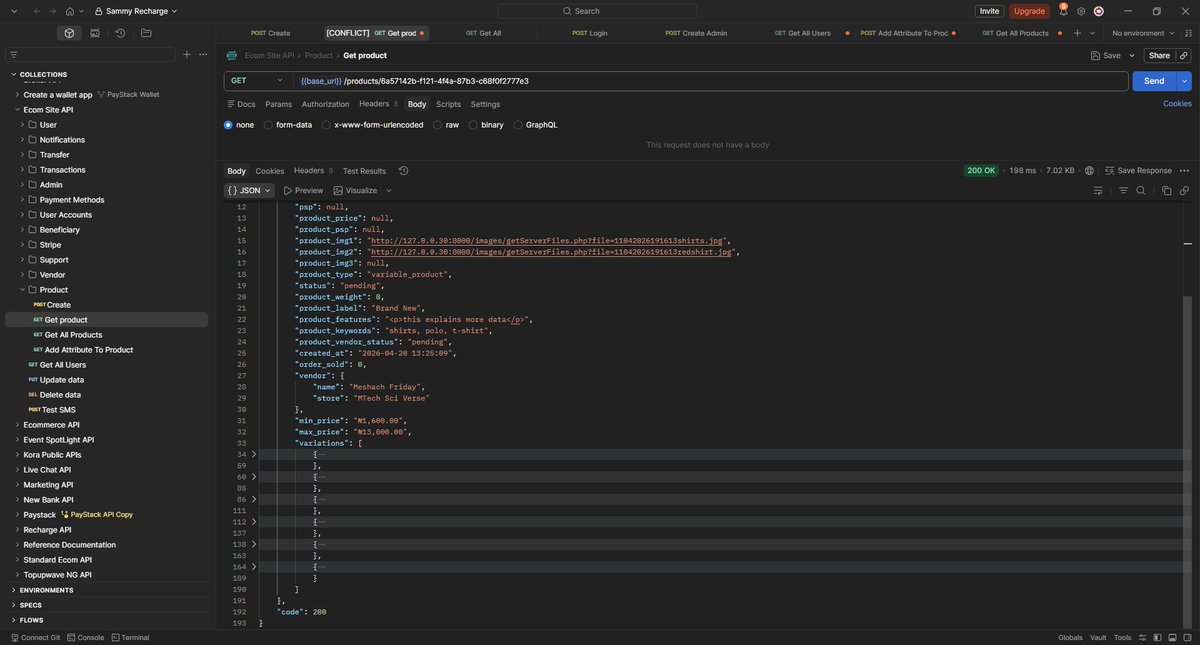Click the request URL input field
The width and height of the screenshot is (1200, 645).
[x=711, y=81]
